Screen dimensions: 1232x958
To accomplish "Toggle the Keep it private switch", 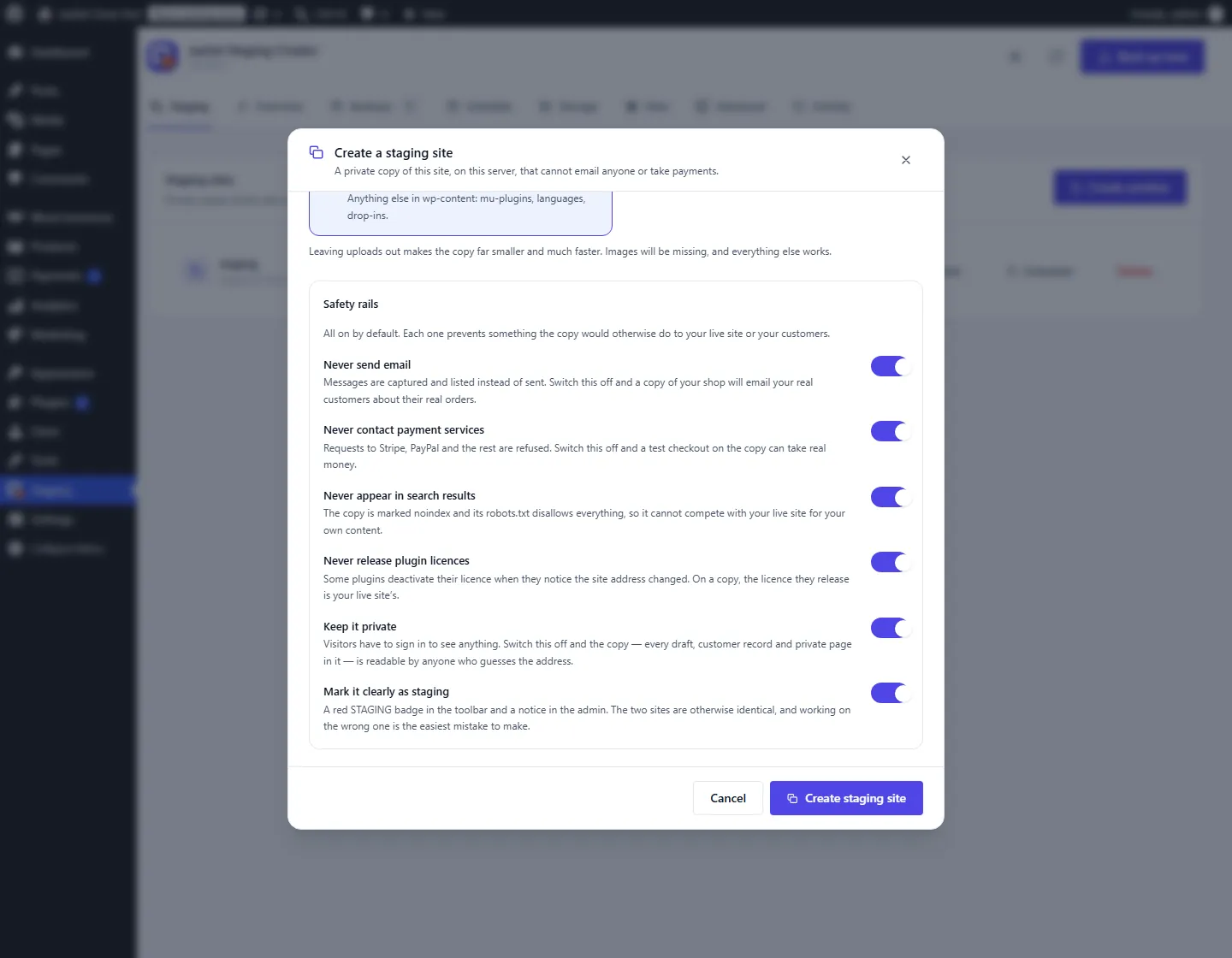I will point(891,628).
